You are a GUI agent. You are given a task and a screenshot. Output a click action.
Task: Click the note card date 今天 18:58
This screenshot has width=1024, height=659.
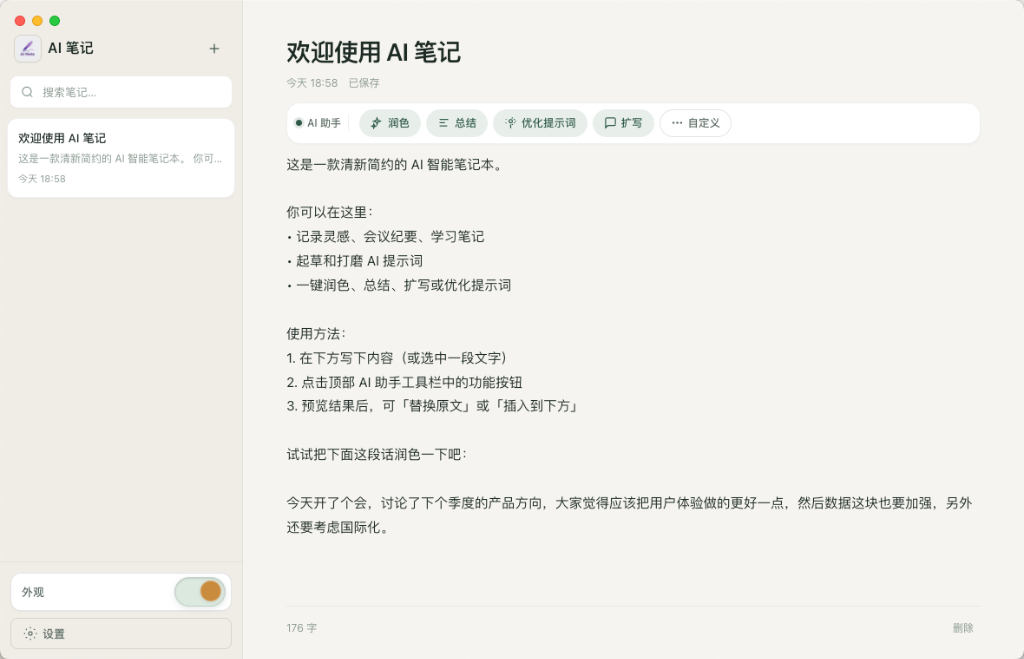tap(42, 178)
